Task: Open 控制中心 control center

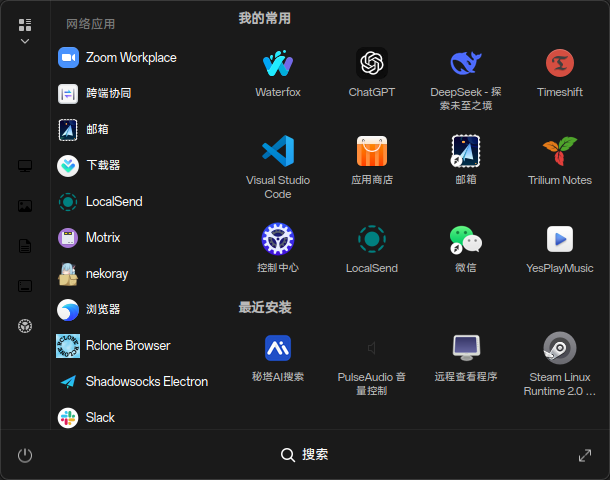Action: coord(278,249)
